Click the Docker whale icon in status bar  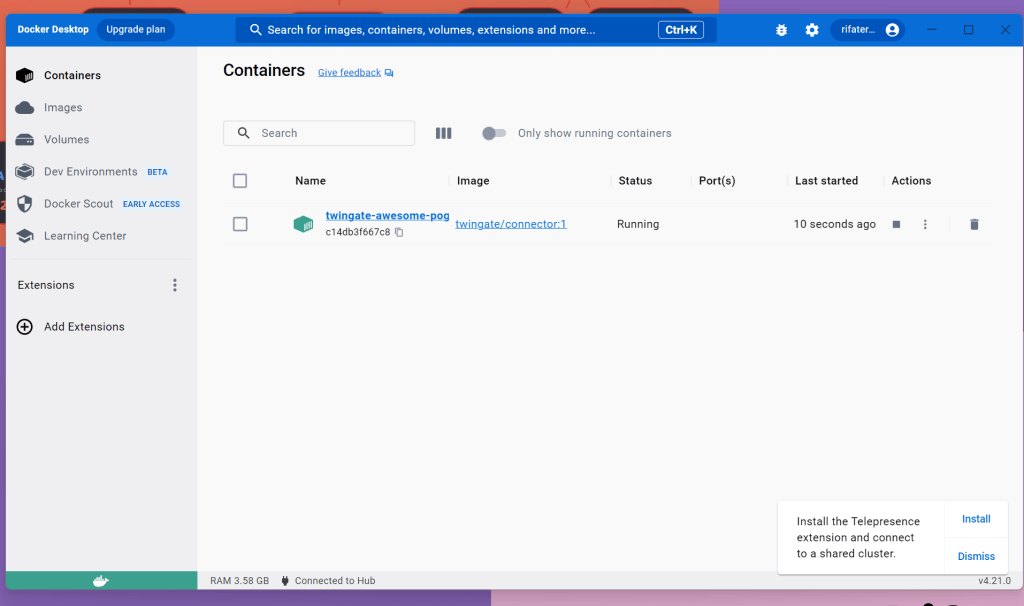(101, 581)
